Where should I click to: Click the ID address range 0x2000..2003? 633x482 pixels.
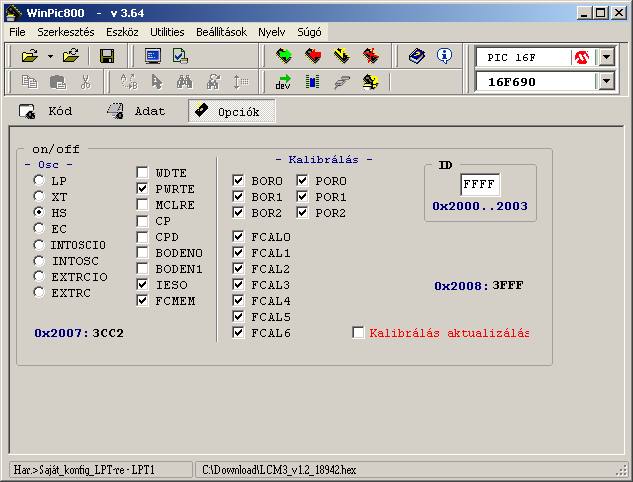[480, 206]
